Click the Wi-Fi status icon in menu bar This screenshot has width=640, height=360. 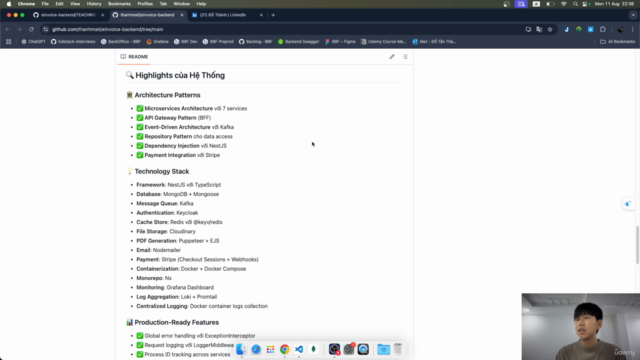click(x=564, y=4)
